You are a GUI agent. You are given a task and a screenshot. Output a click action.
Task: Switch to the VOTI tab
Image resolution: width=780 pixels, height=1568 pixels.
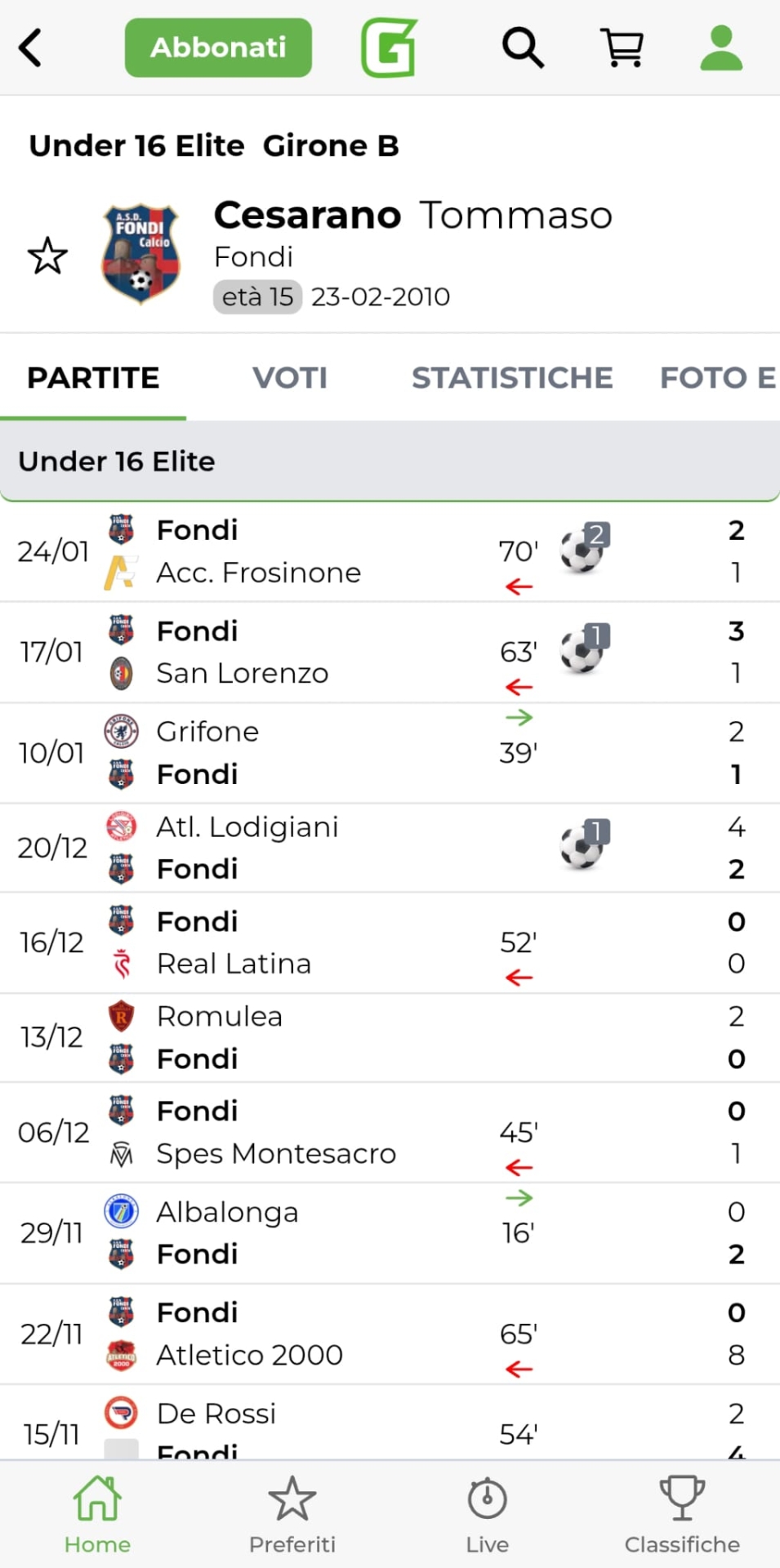[290, 378]
